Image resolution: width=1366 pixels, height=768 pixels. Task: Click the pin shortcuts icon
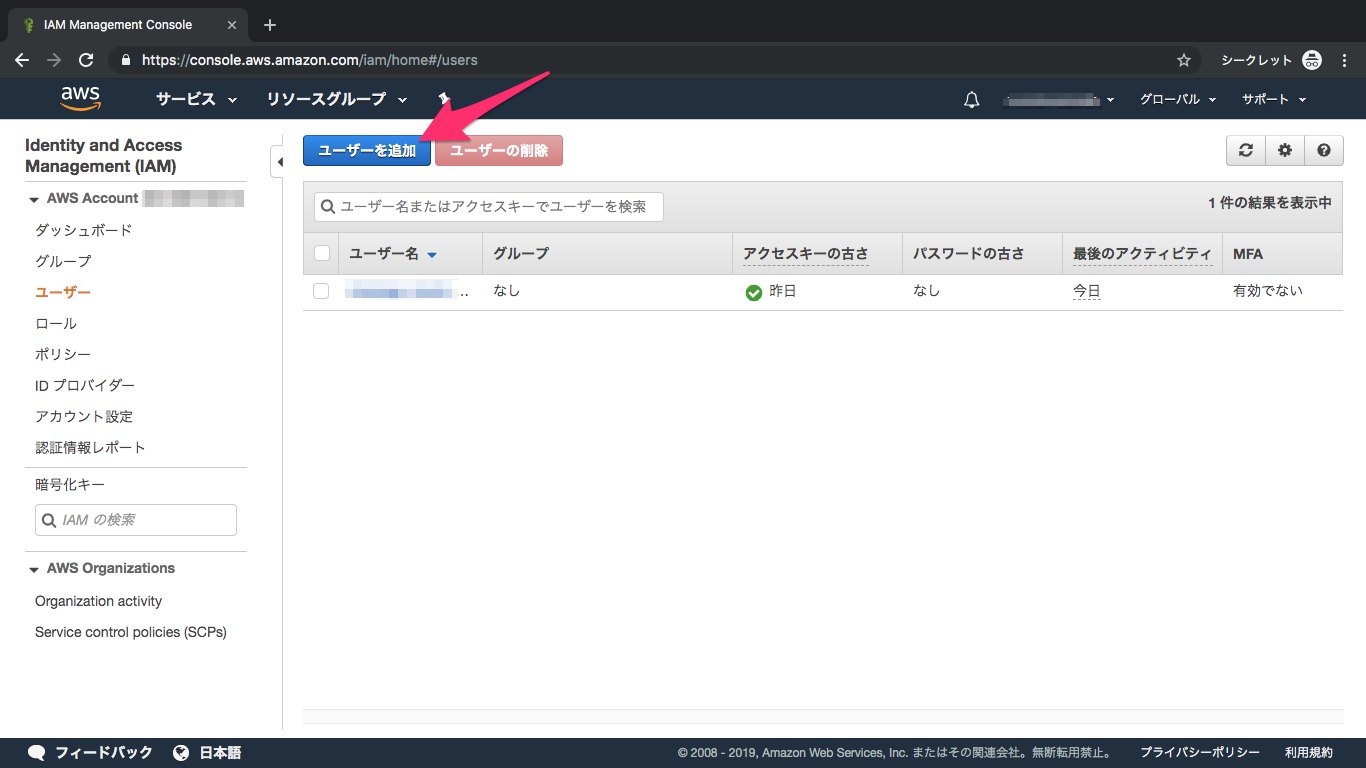coord(444,99)
